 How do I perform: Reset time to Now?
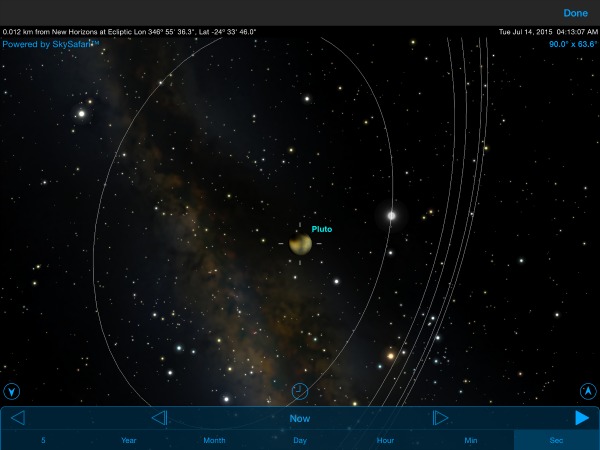click(x=300, y=419)
